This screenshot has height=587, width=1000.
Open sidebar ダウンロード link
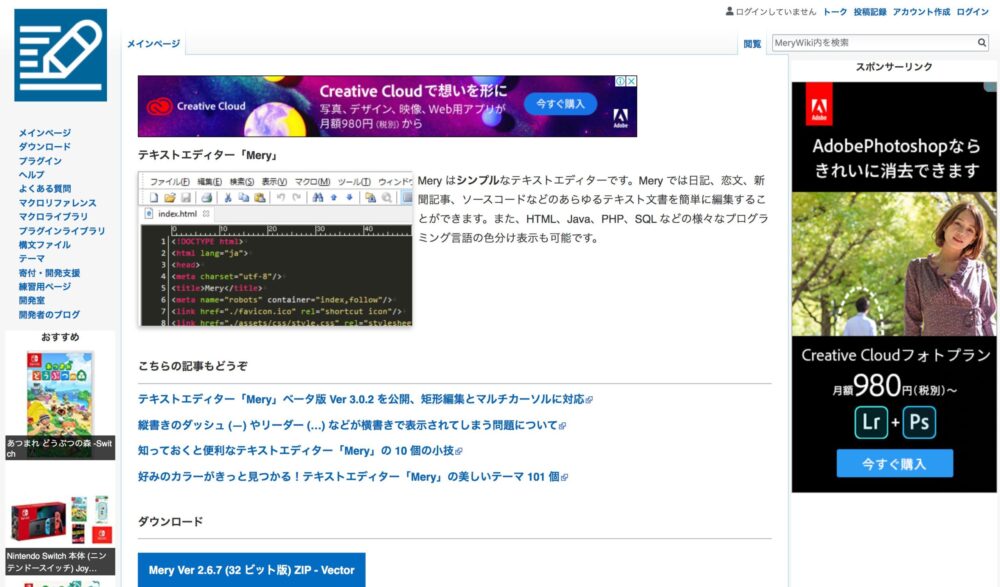coord(45,147)
